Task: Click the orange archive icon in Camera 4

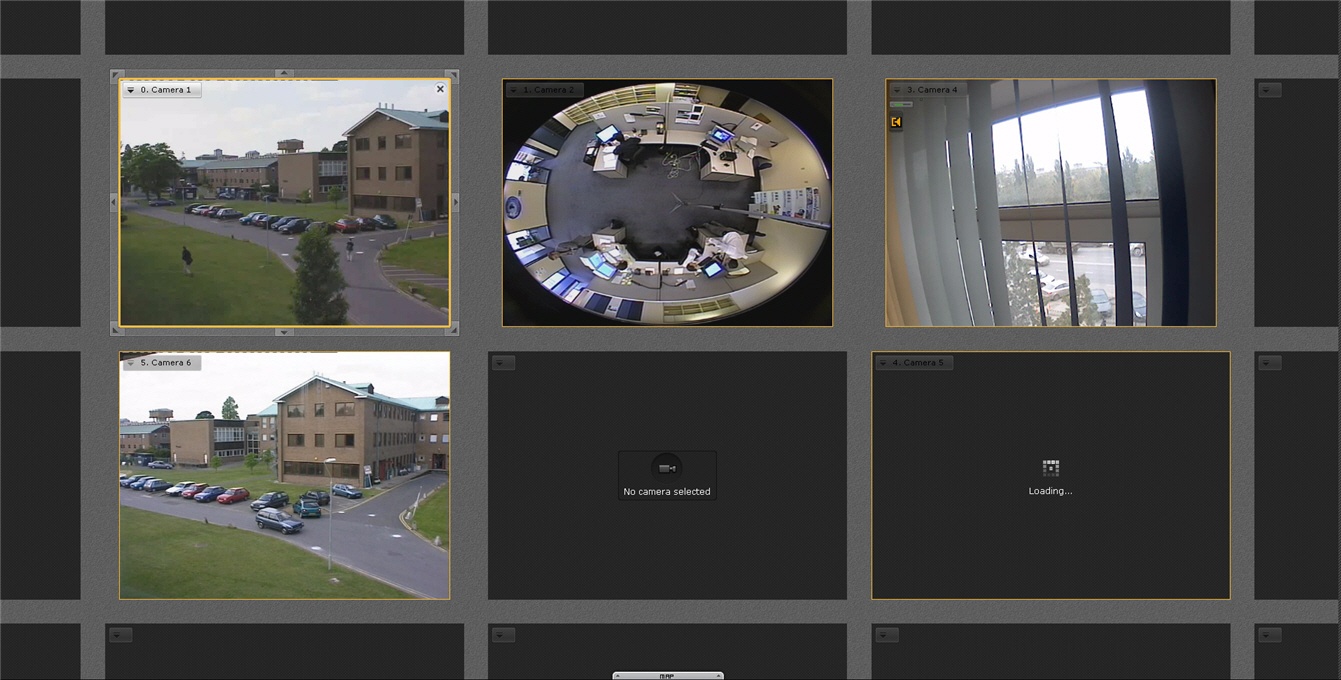Action: [896, 122]
